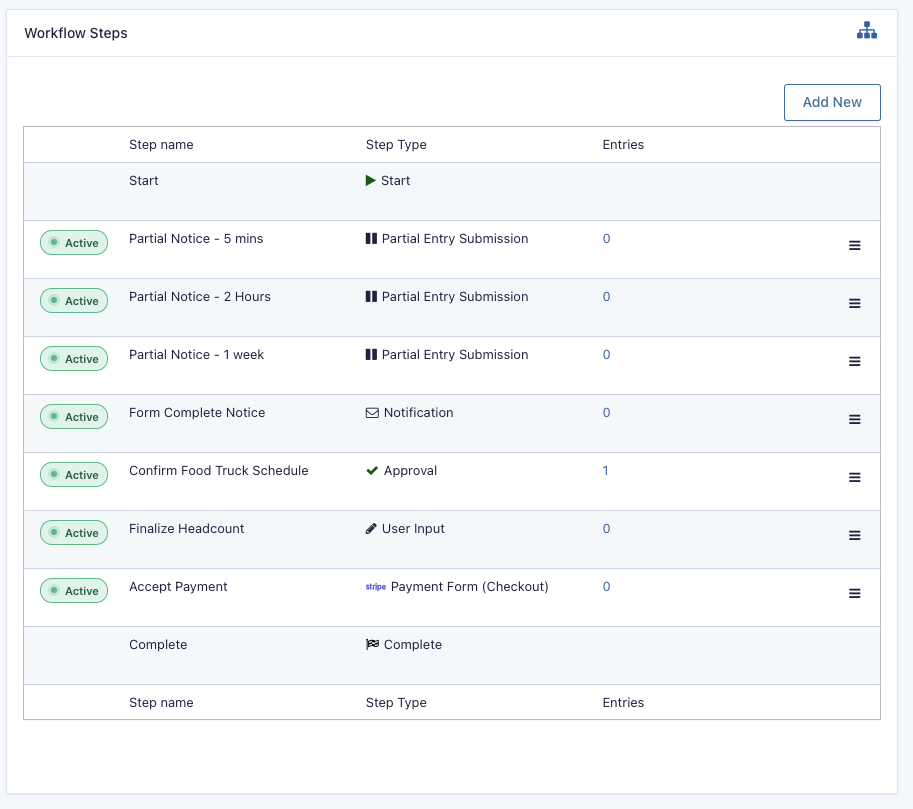Click pause icon in Partial Notice - 5 mins row
The height and width of the screenshot is (809, 913).
[x=371, y=238]
